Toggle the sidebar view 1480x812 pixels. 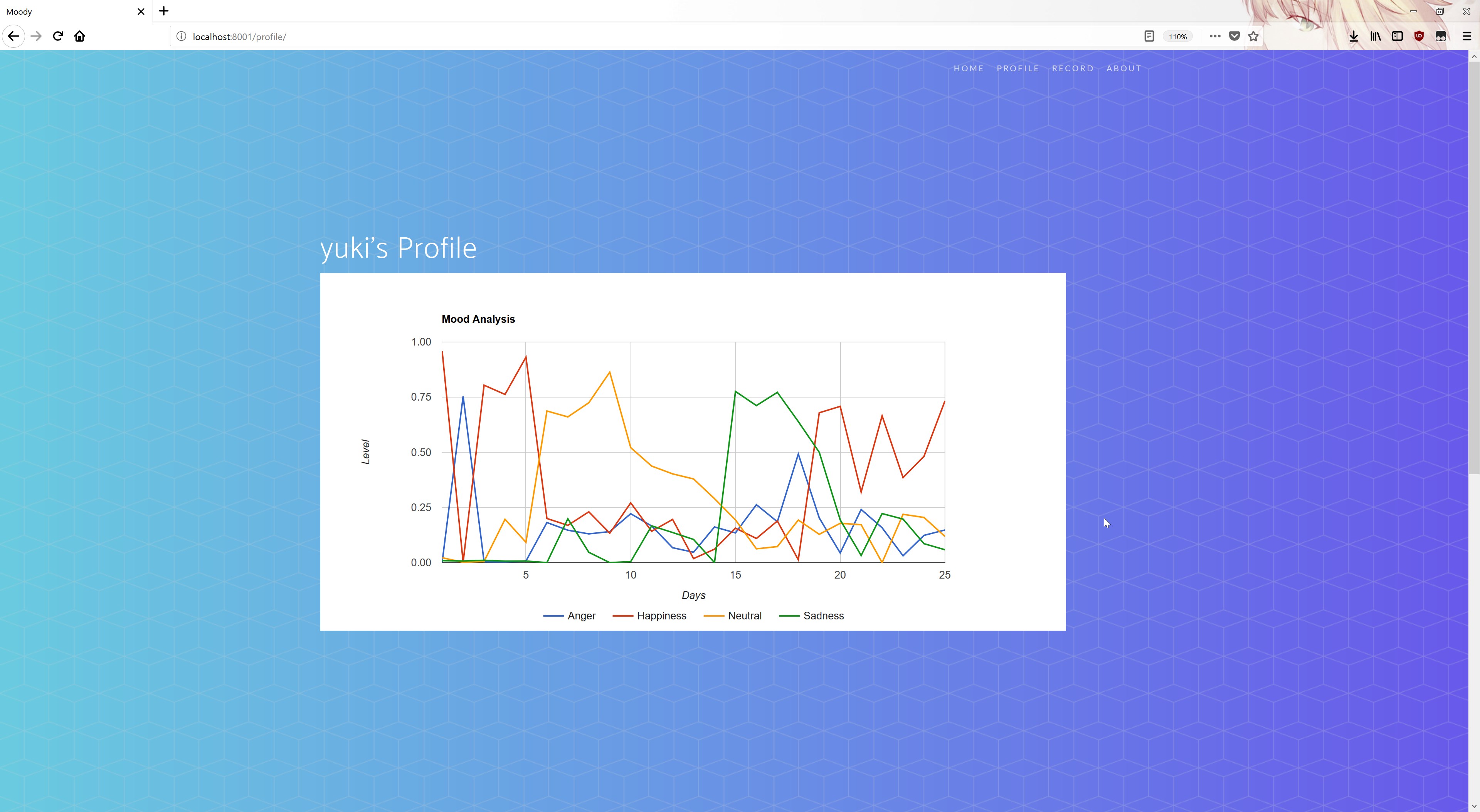click(1397, 36)
